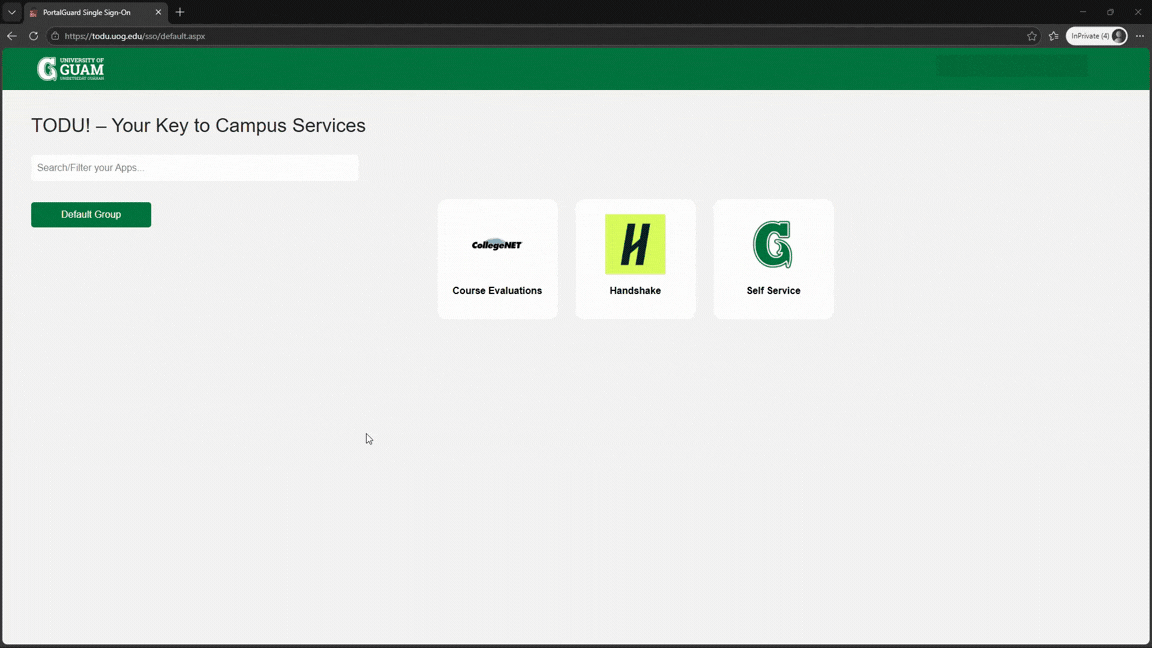1152x648 pixels.
Task: Focus the Search/Filter your Apps field
Action: point(194,168)
